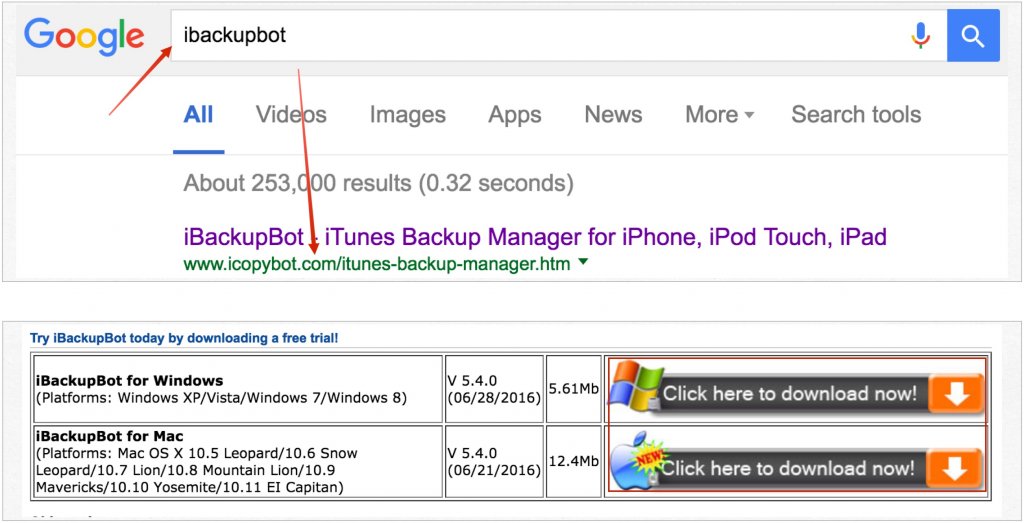The height and width of the screenshot is (523, 1024).
Task: Click 'Click here to download now!' for Mac
Action: (788, 468)
